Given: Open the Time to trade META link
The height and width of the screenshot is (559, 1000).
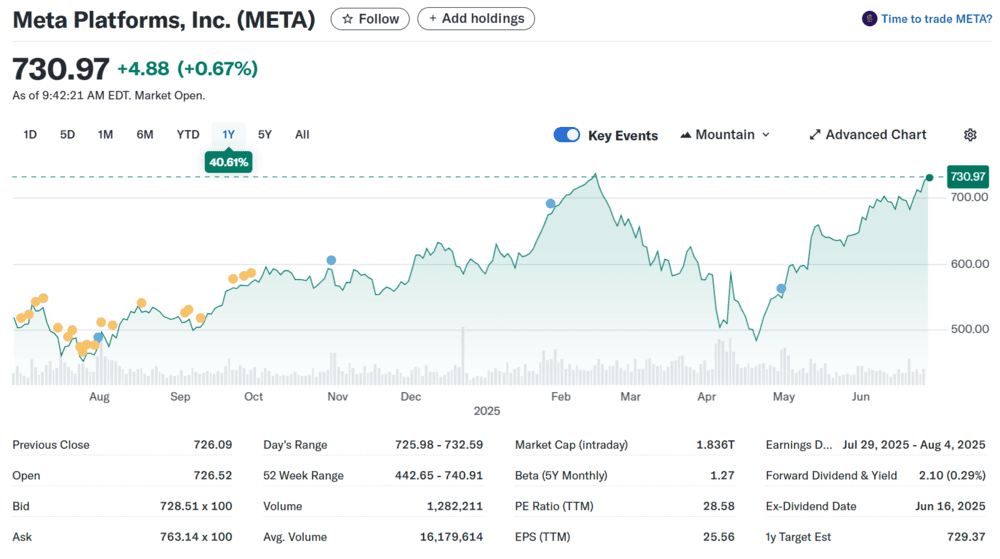Looking at the screenshot, I should [927, 19].
